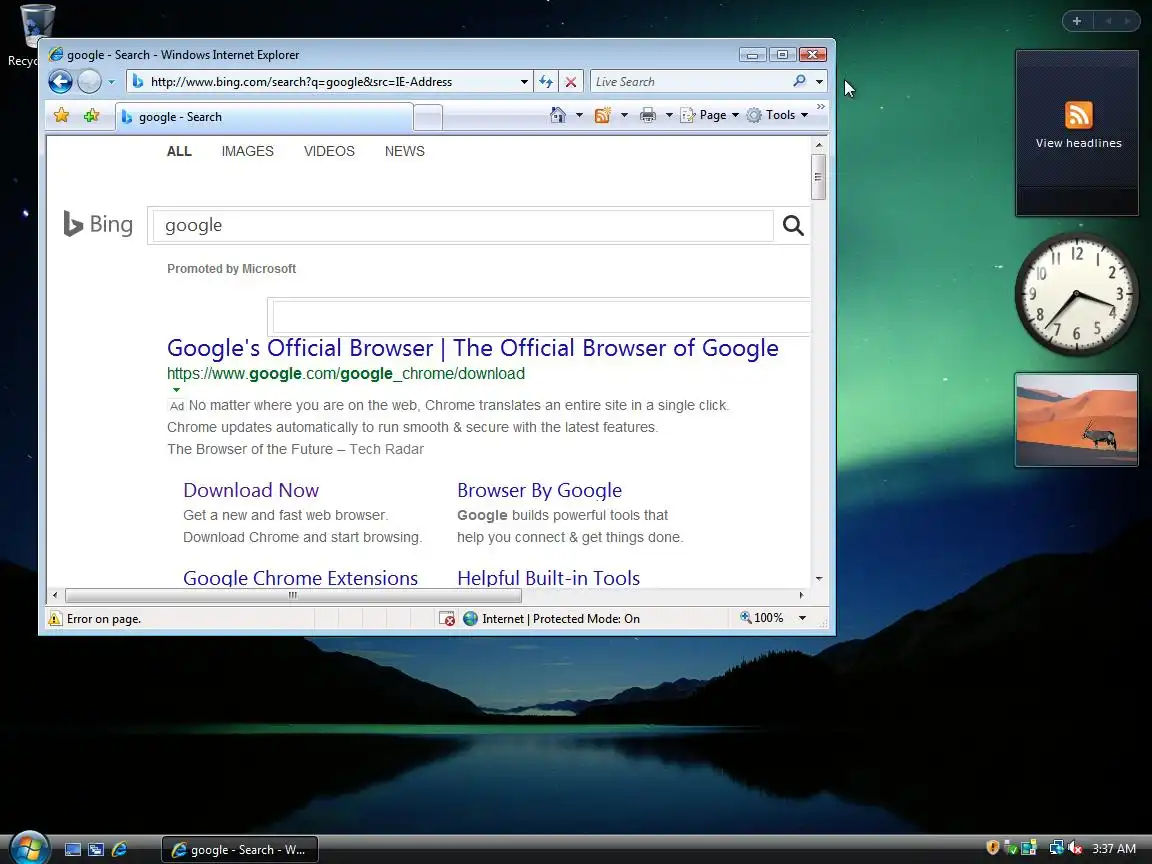This screenshot has width=1152, height=864.
Task: Click the IE Forward arrow button
Action: point(90,82)
